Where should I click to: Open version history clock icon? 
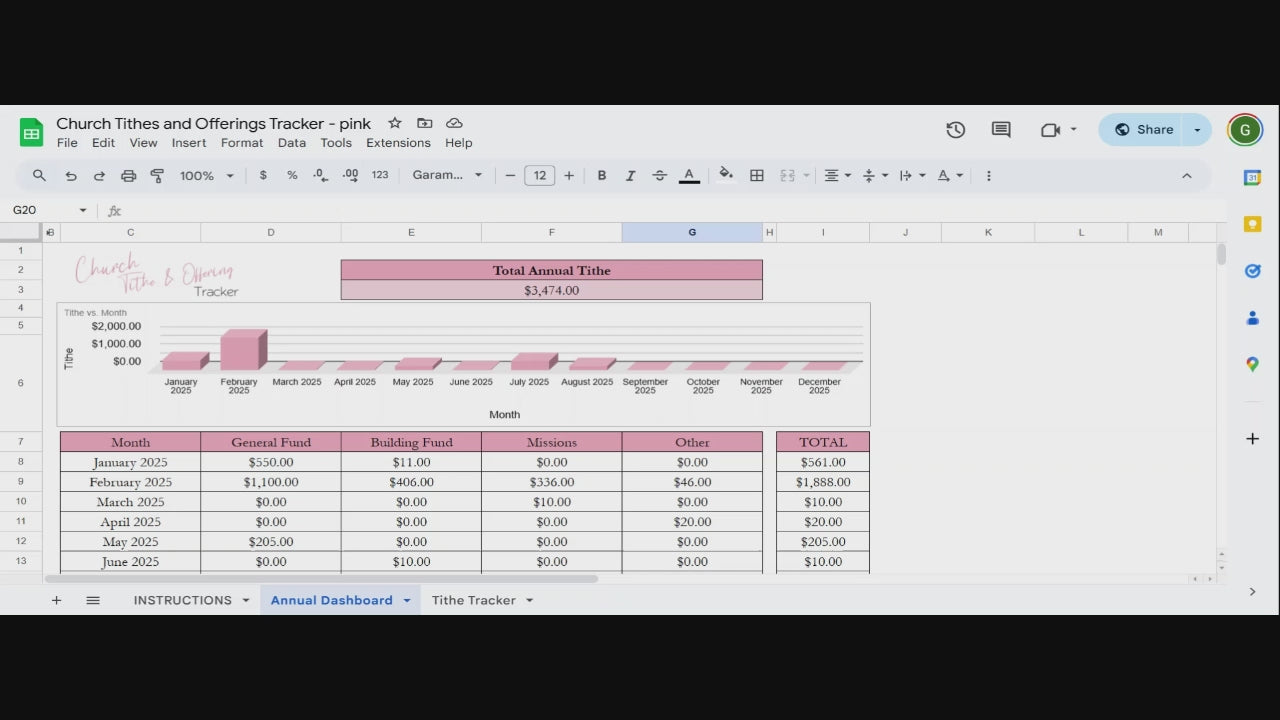click(x=955, y=130)
